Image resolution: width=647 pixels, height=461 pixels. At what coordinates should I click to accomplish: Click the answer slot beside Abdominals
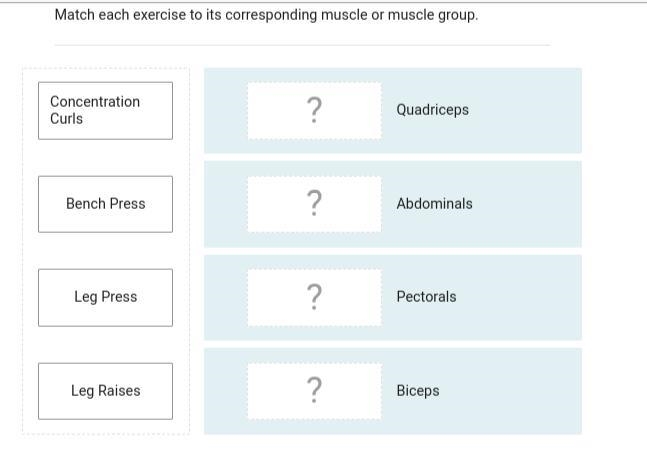pyautogui.click(x=314, y=204)
